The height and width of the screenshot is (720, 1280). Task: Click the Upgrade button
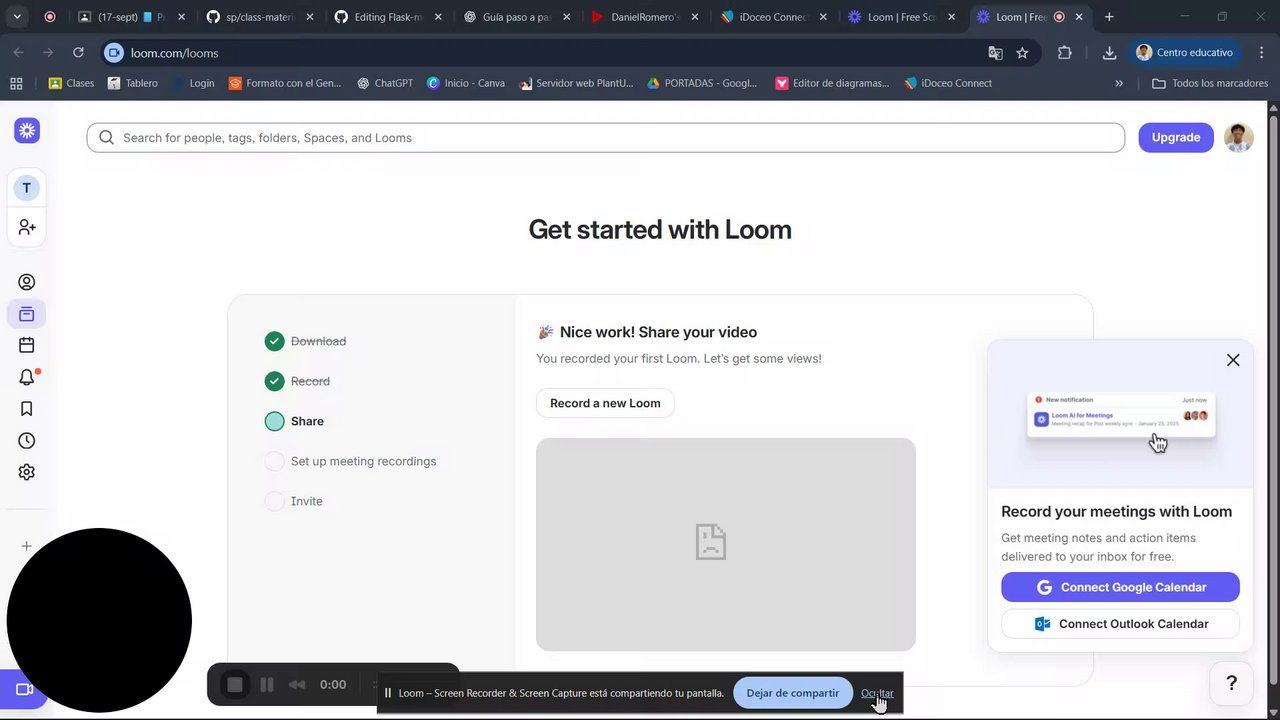[1176, 137]
